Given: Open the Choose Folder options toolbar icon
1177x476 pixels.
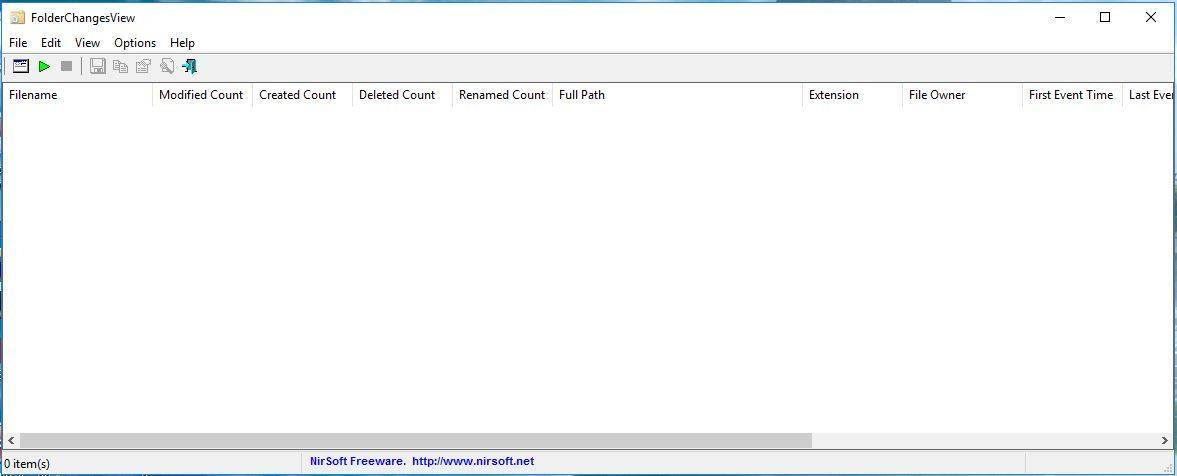Looking at the screenshot, I should (x=20, y=66).
